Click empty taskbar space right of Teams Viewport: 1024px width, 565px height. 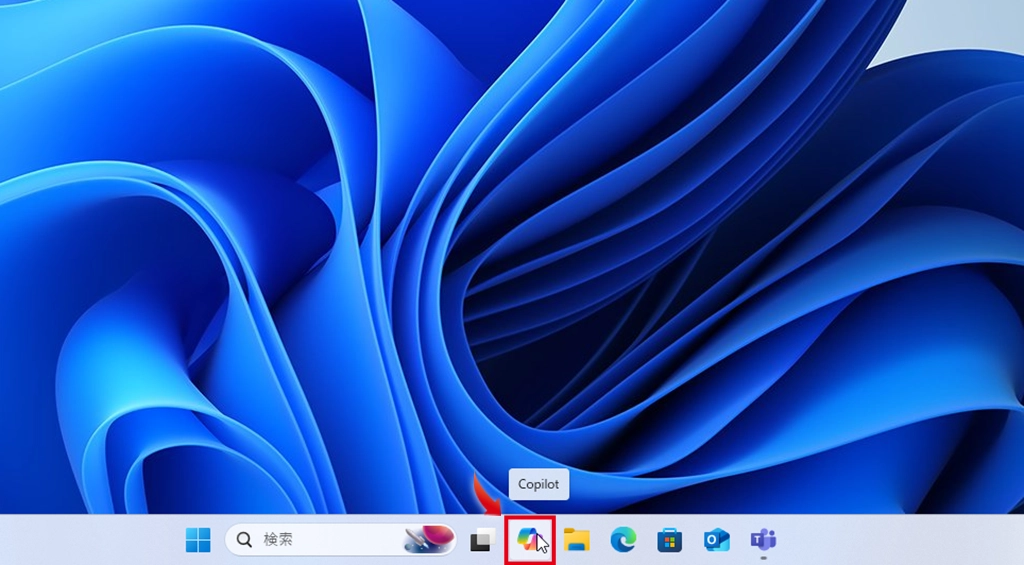[x=900, y=540]
